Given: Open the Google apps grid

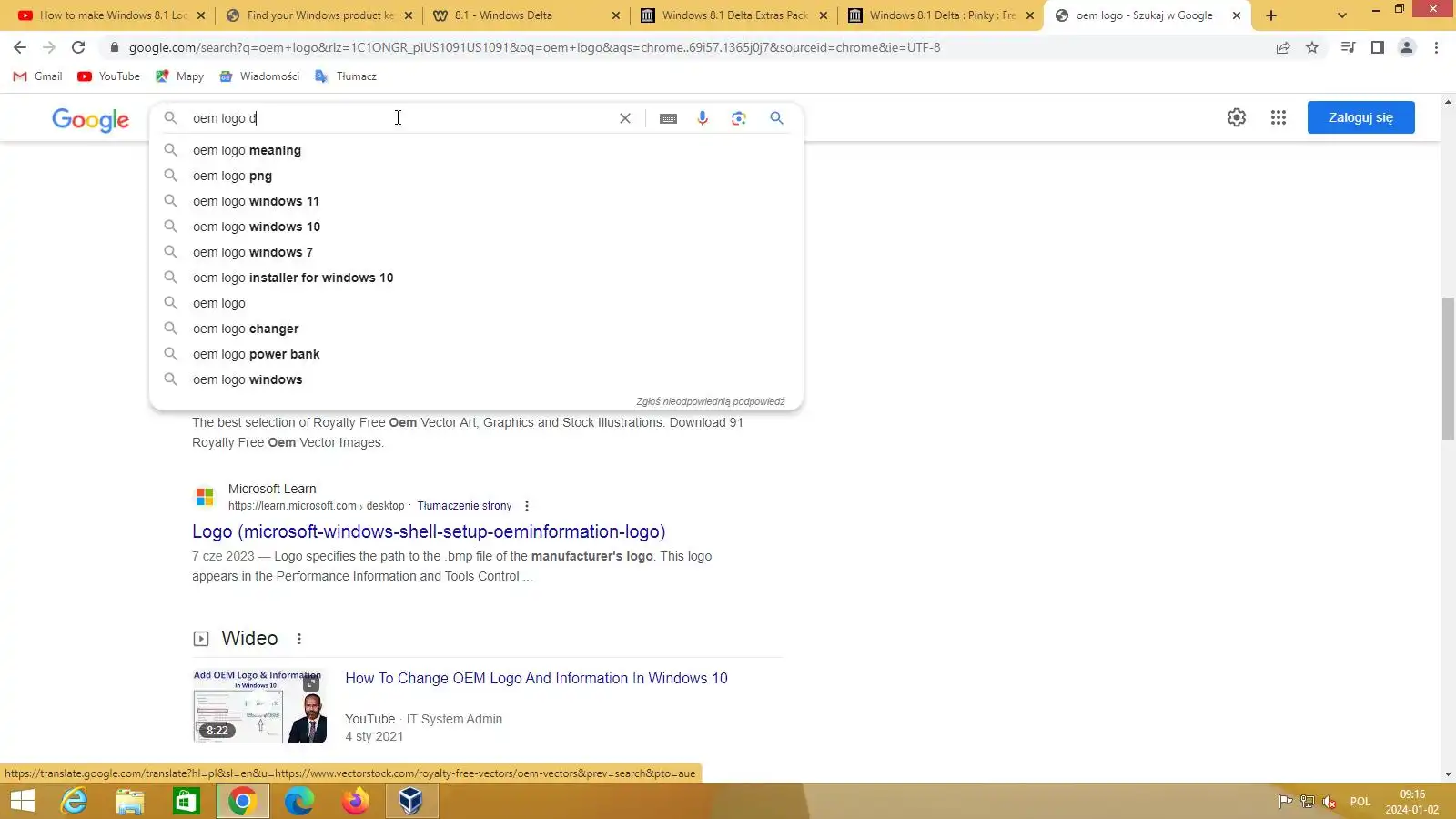Looking at the screenshot, I should (x=1279, y=117).
